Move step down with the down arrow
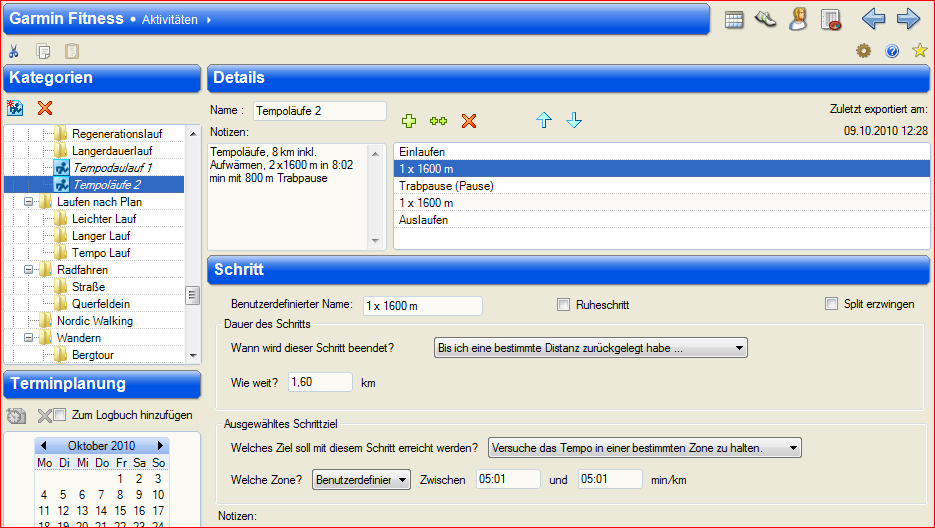Image resolution: width=935 pixels, height=528 pixels. (x=574, y=121)
